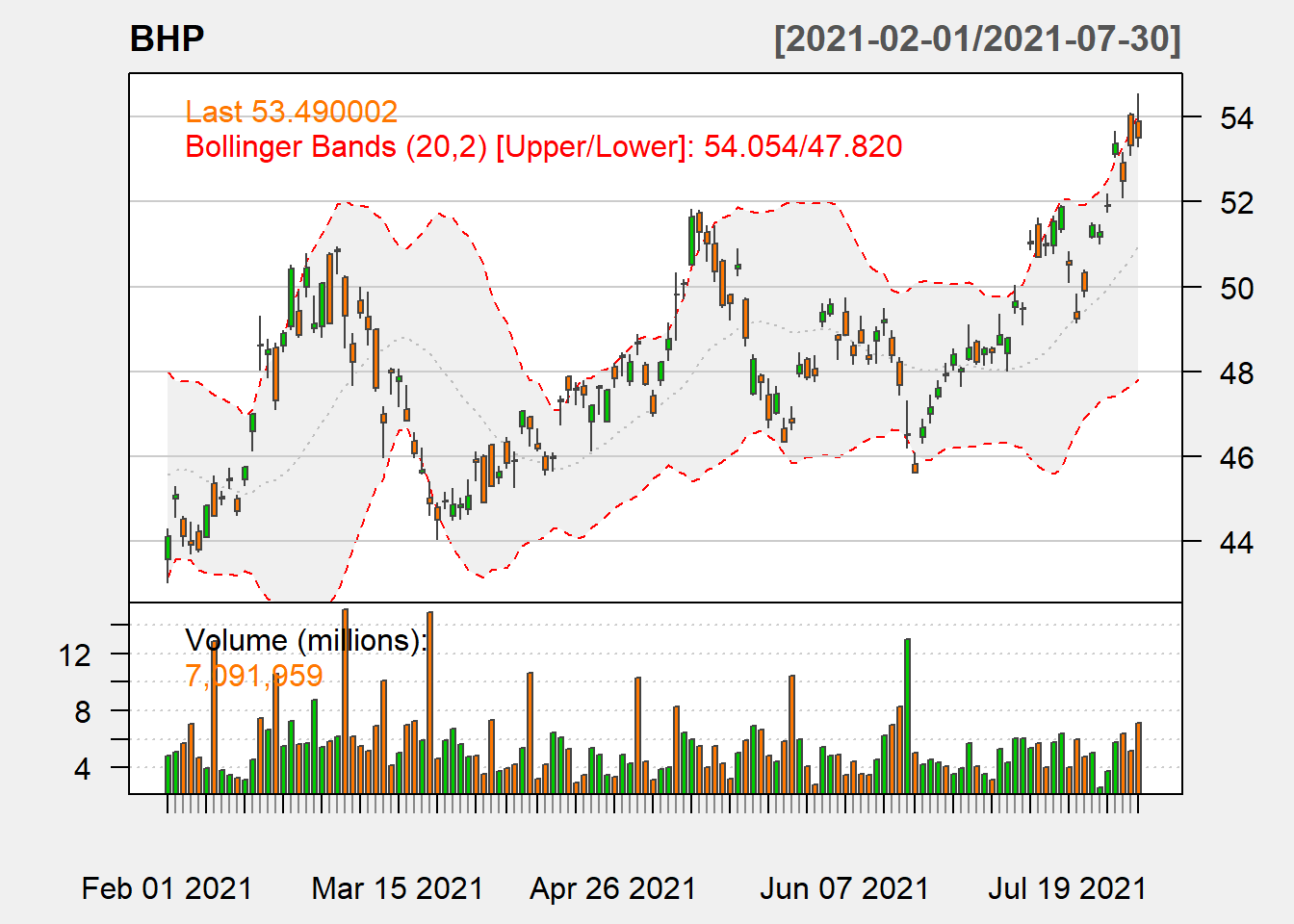The image size is (1294, 924).
Task: Click the 'Feb 01 2021' date label
Action: (167, 887)
